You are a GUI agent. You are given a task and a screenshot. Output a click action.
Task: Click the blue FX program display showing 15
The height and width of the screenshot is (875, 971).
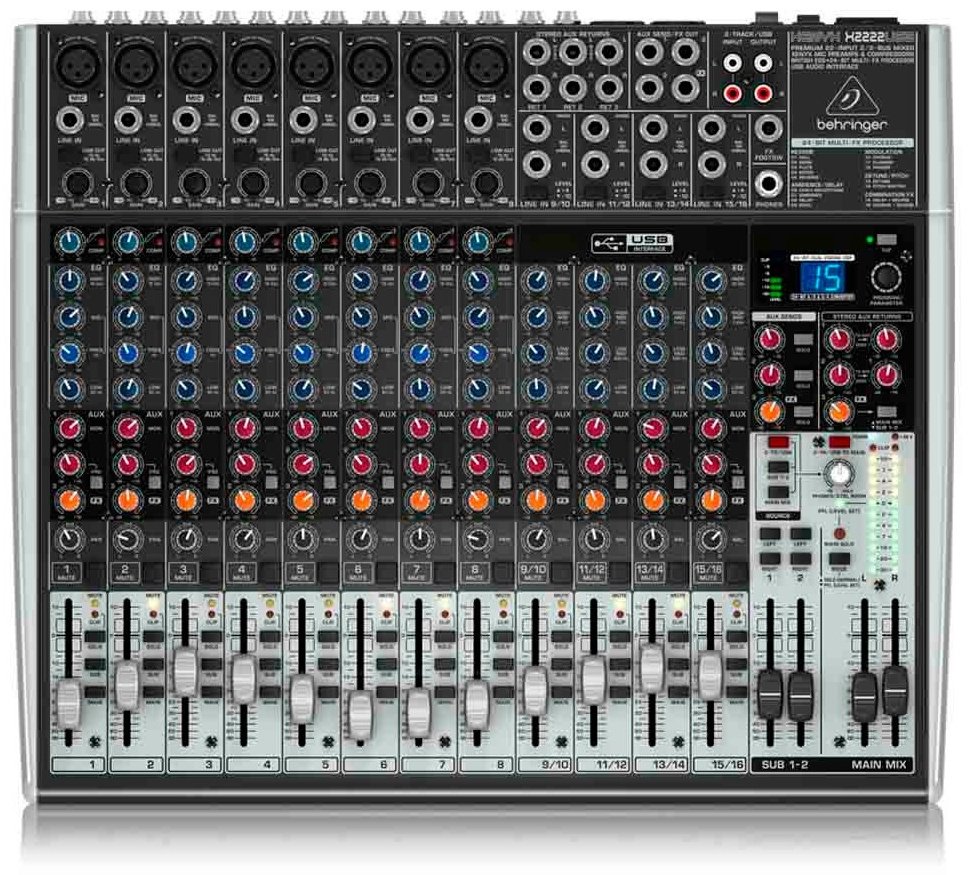[x=822, y=277]
